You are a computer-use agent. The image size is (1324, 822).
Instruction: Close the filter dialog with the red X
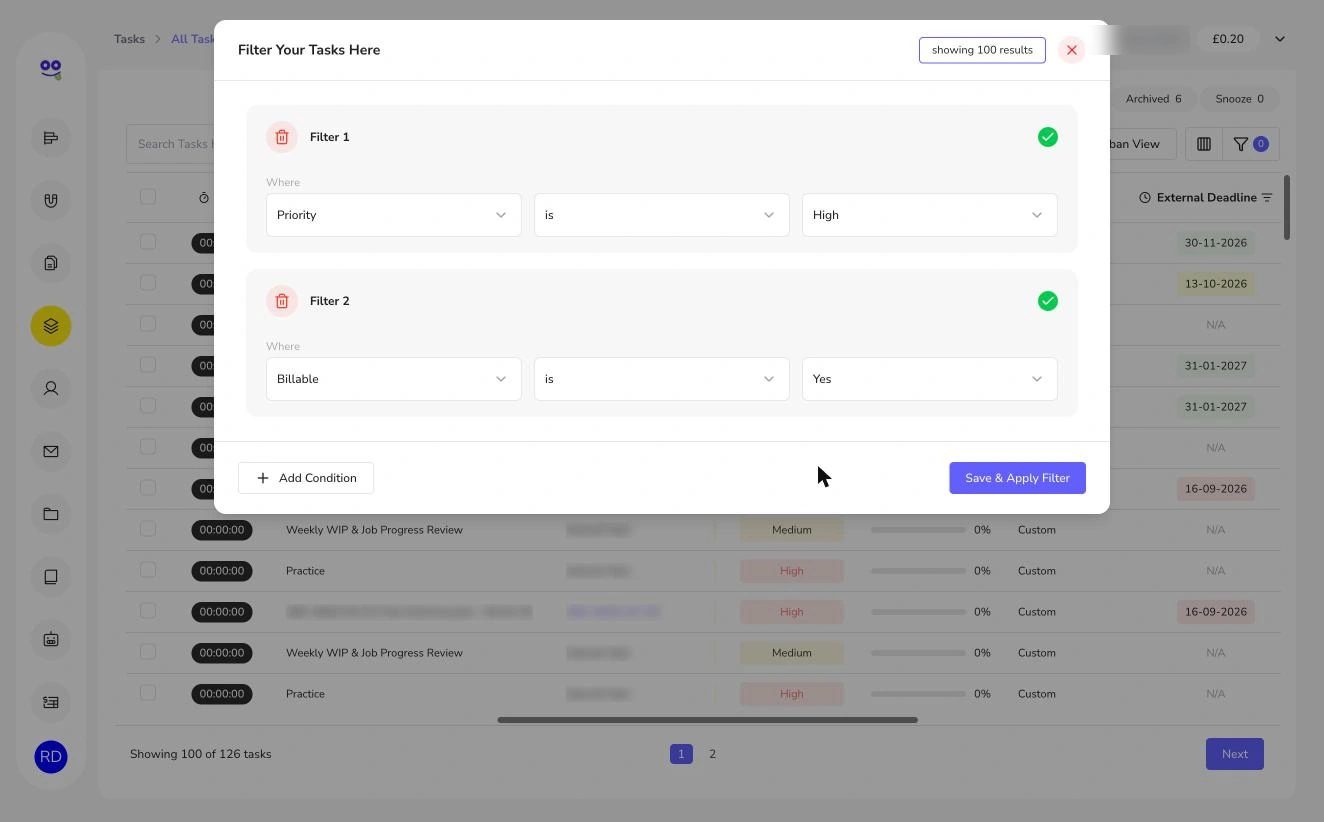pyautogui.click(x=1071, y=50)
